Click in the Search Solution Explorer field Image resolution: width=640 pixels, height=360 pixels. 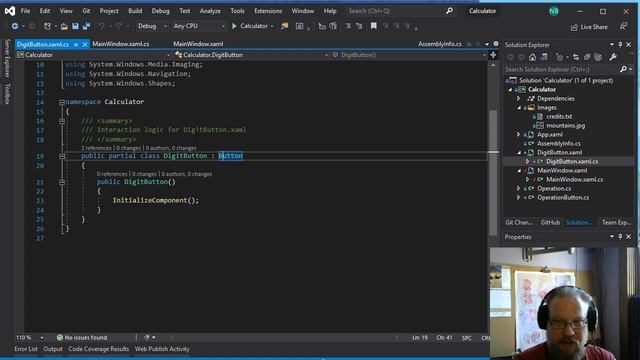point(561,69)
